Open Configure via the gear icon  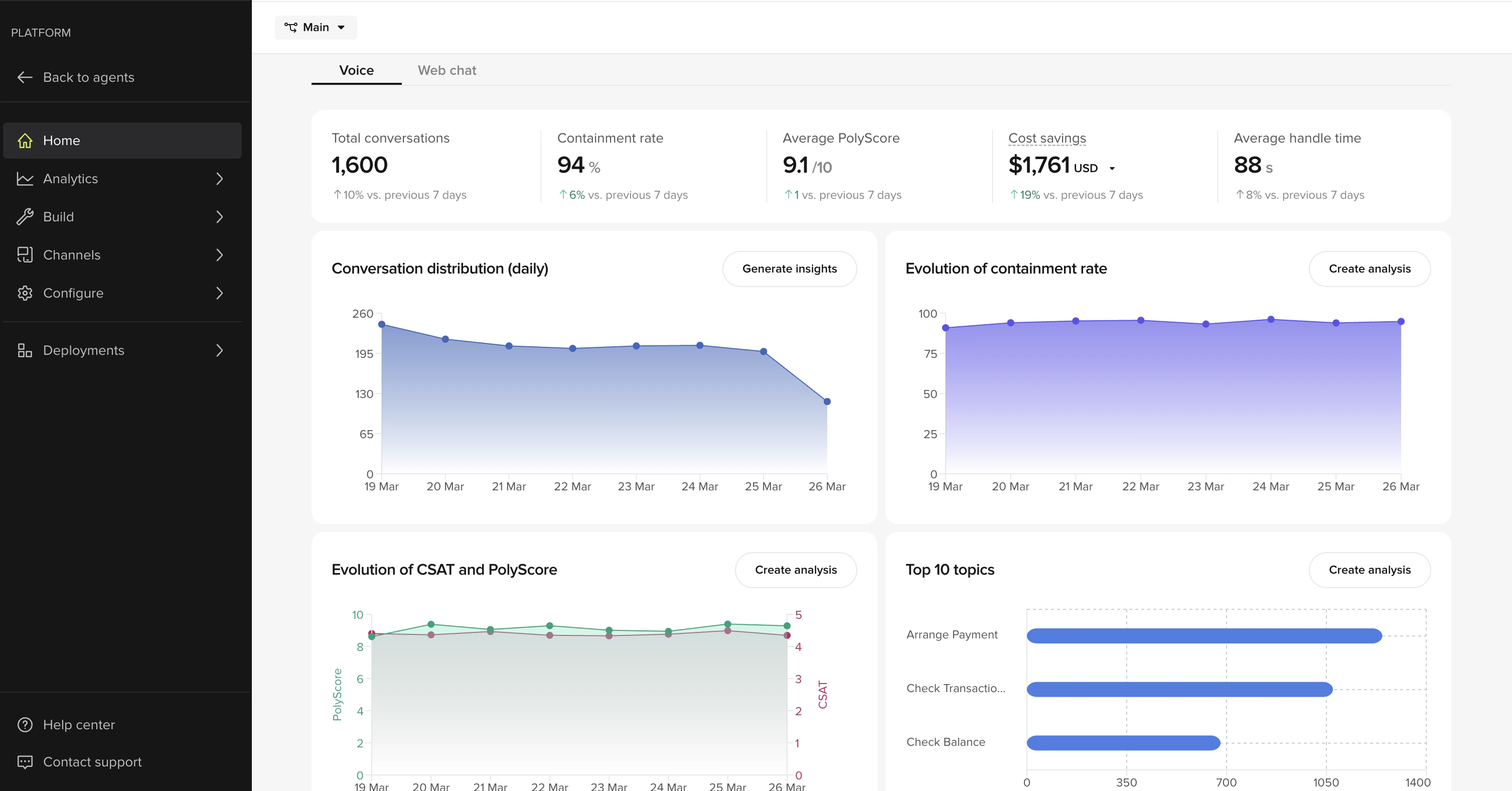[x=25, y=293]
